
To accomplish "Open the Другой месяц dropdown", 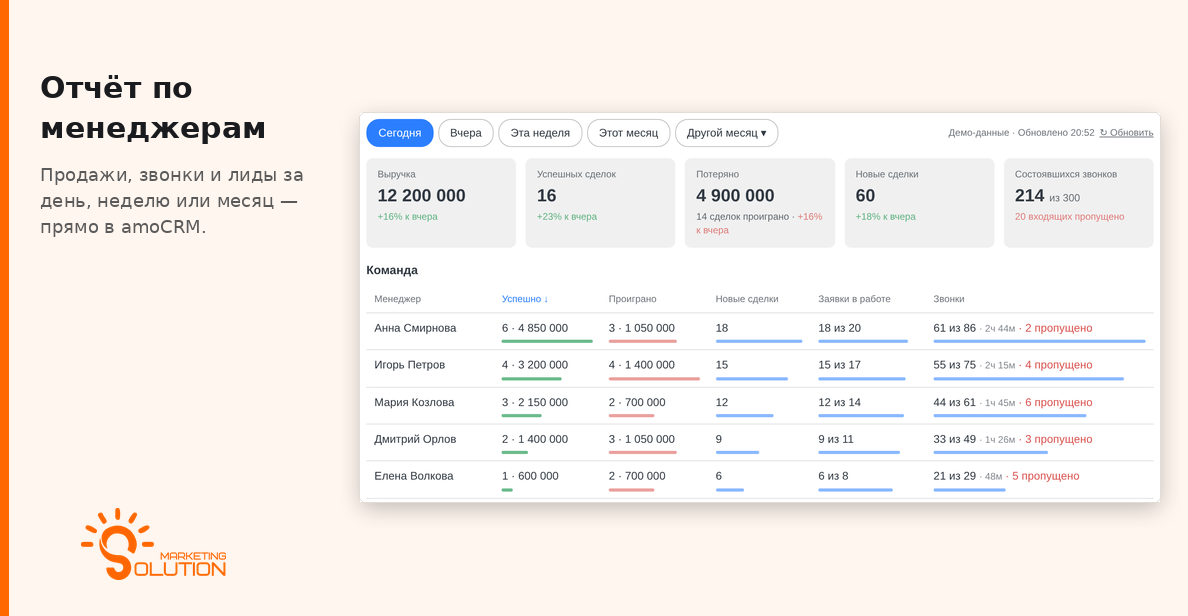I will (x=726, y=133).
